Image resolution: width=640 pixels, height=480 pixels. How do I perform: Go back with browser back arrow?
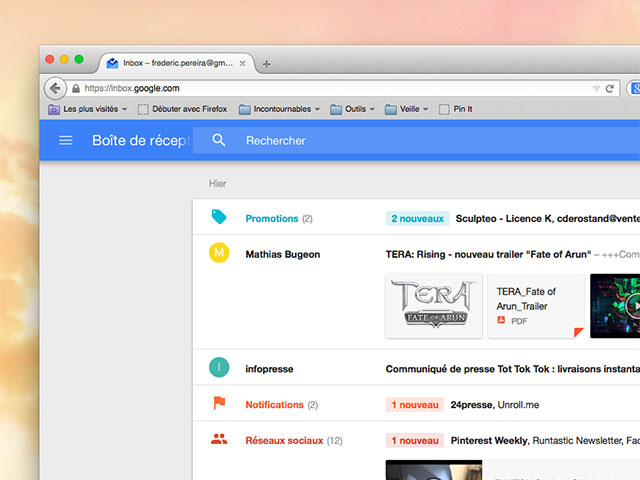pos(55,88)
